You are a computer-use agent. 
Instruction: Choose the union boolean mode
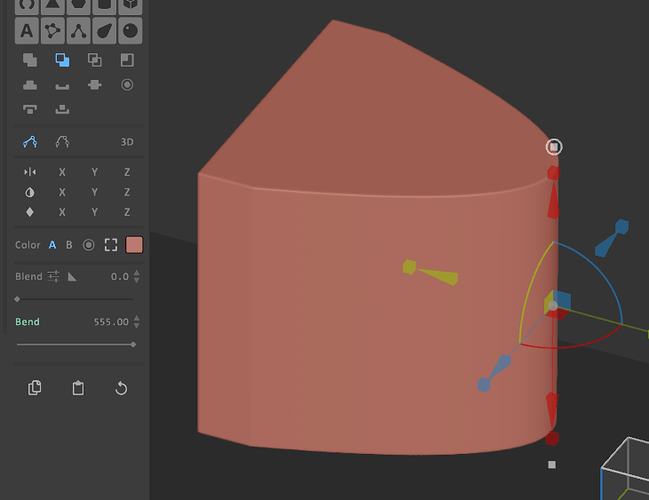tap(30, 60)
